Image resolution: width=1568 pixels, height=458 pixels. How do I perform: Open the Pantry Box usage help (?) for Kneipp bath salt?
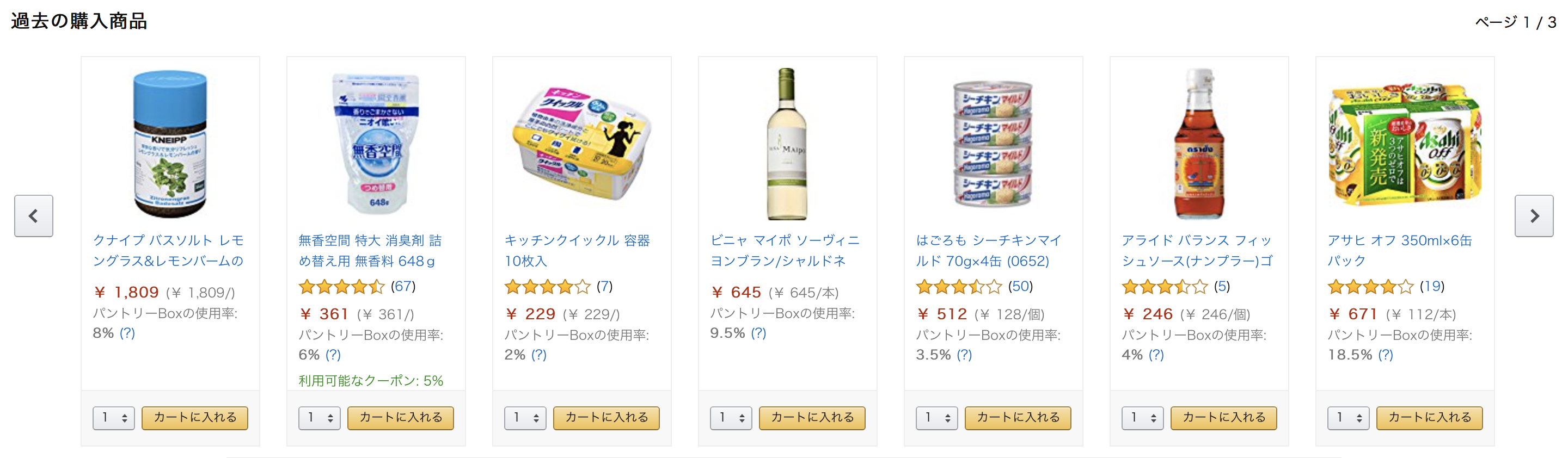click(127, 333)
